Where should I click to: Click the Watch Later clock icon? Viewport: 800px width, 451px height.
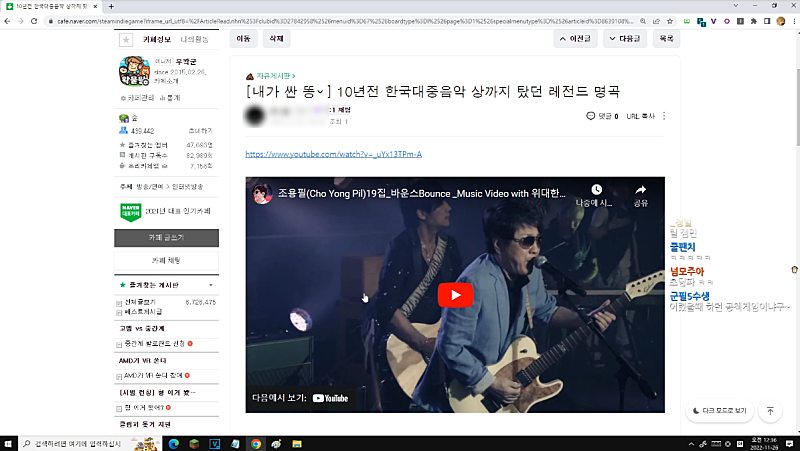(x=596, y=189)
